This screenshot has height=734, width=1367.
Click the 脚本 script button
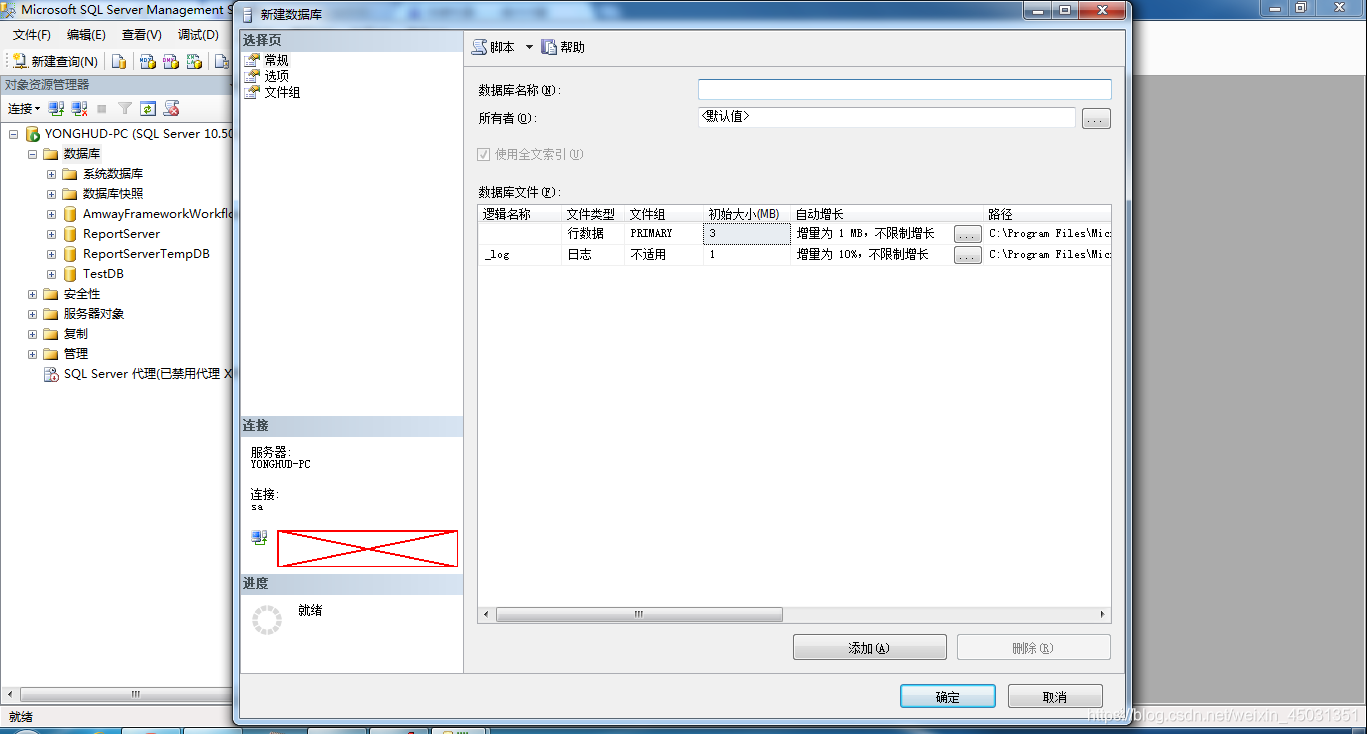tap(494, 47)
